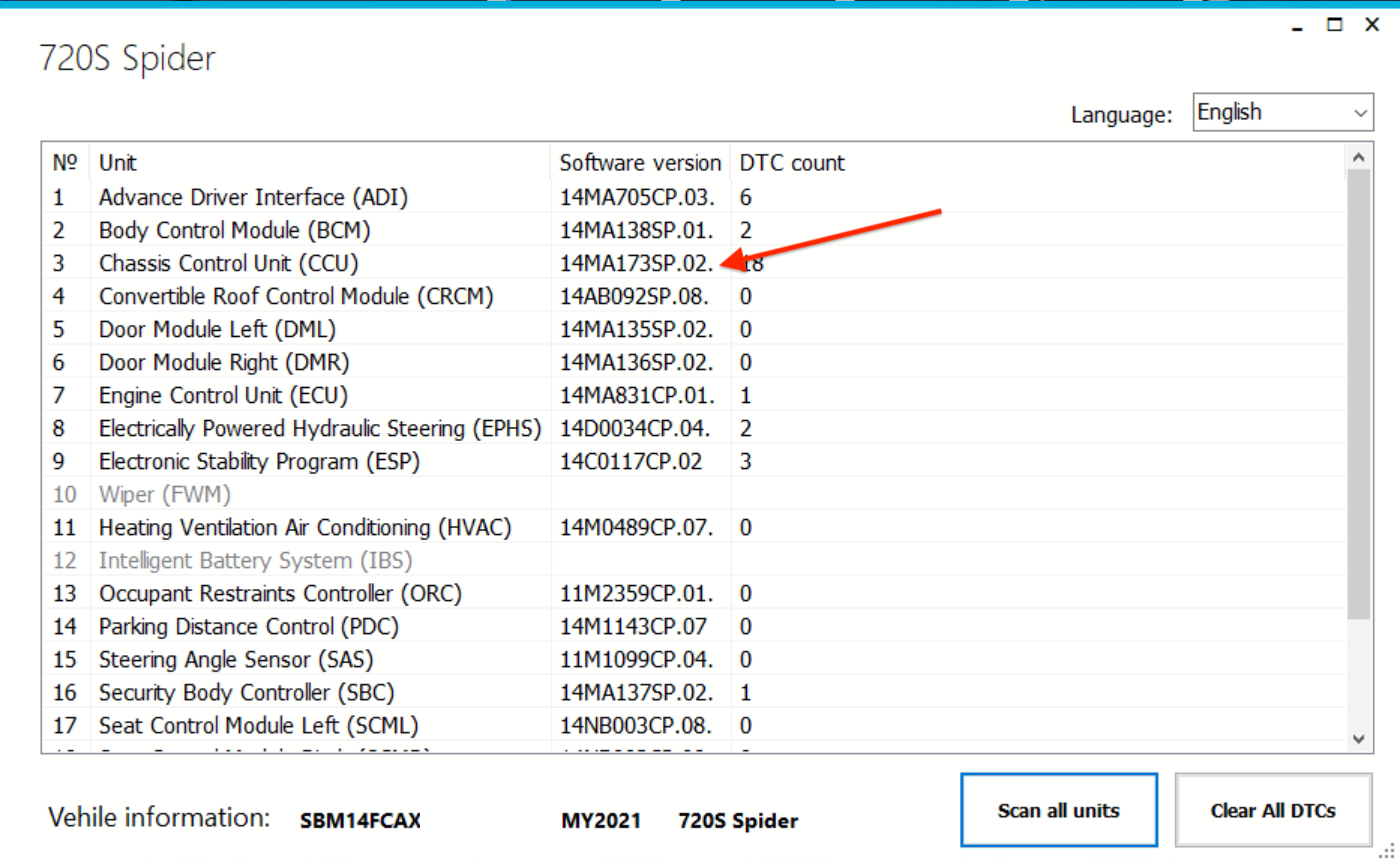Select Chassis Control Unit (CCU) row

coord(228,263)
